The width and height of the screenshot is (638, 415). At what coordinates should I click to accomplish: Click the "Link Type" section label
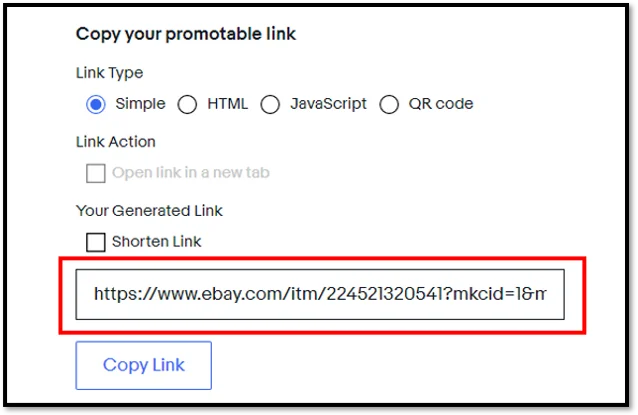point(109,73)
